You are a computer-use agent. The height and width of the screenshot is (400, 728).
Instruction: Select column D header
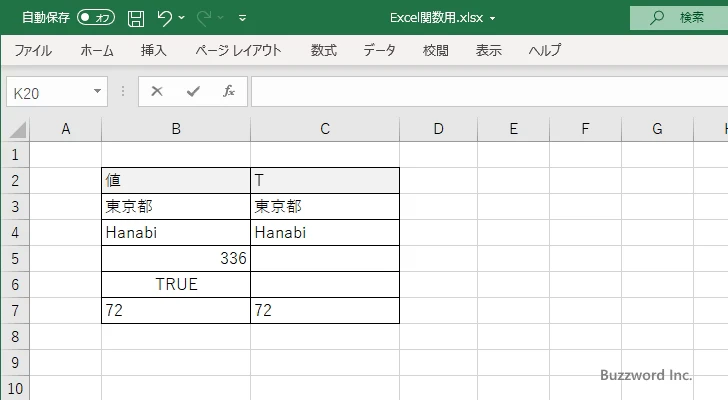click(438, 129)
